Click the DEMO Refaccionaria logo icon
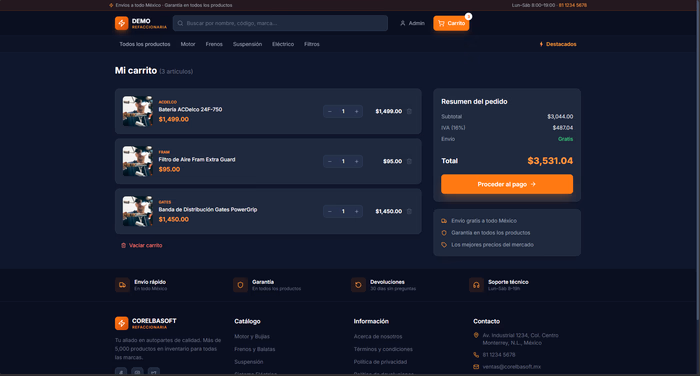 coord(121,23)
